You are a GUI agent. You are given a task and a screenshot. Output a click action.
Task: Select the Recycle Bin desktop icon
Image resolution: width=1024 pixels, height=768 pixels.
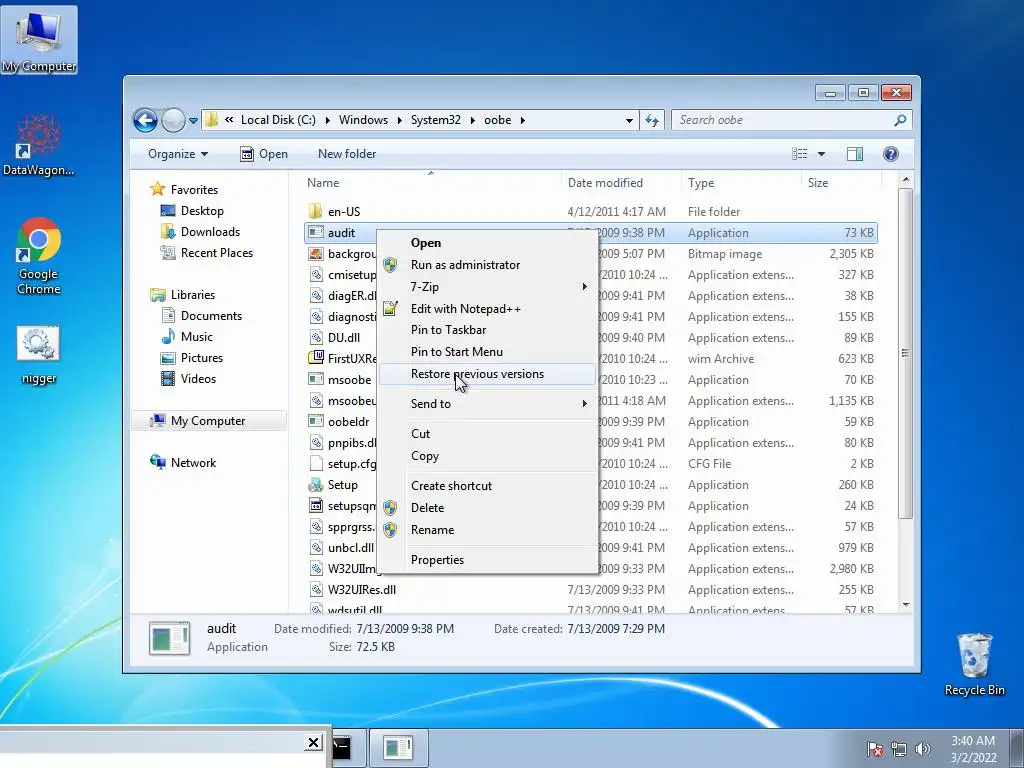974,665
